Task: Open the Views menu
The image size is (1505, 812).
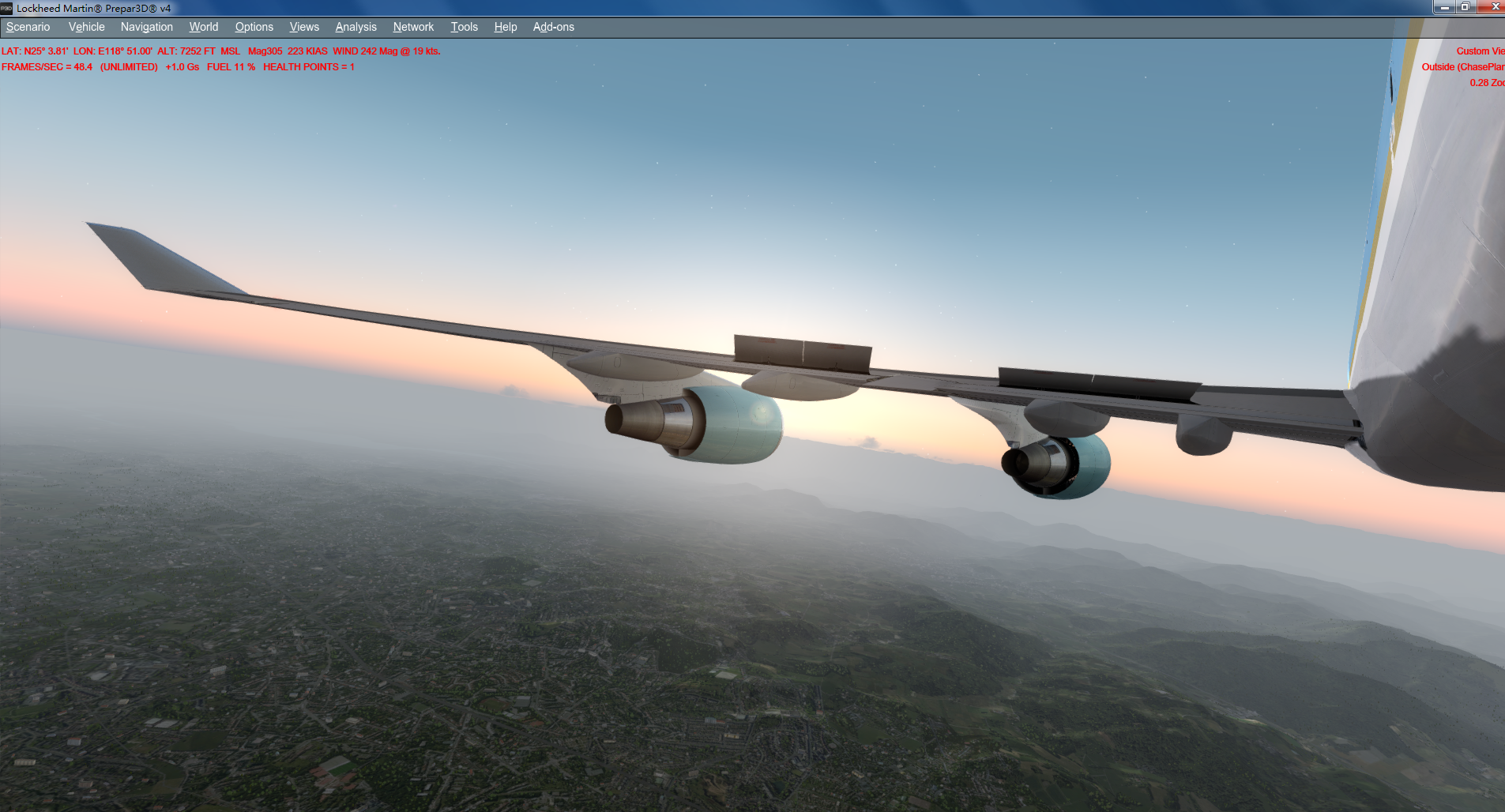Action: pos(304,26)
